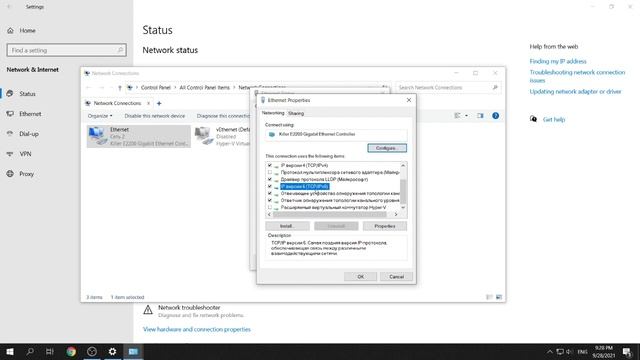The width and height of the screenshot is (640, 360).
Task: Open the change your view icon
Action: point(457,116)
